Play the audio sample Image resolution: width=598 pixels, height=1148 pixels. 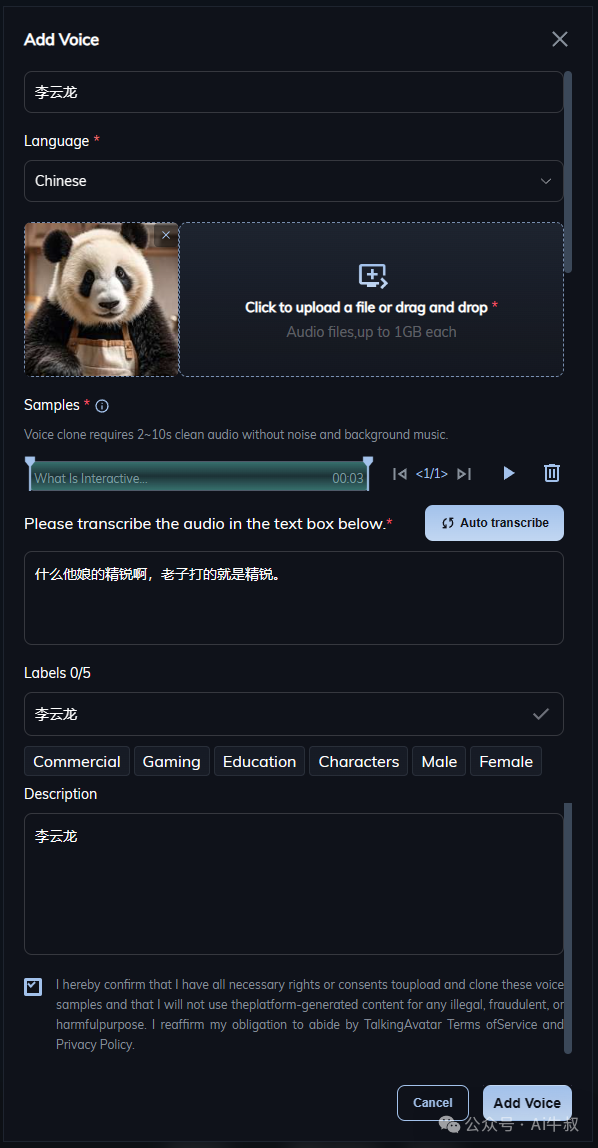point(509,474)
